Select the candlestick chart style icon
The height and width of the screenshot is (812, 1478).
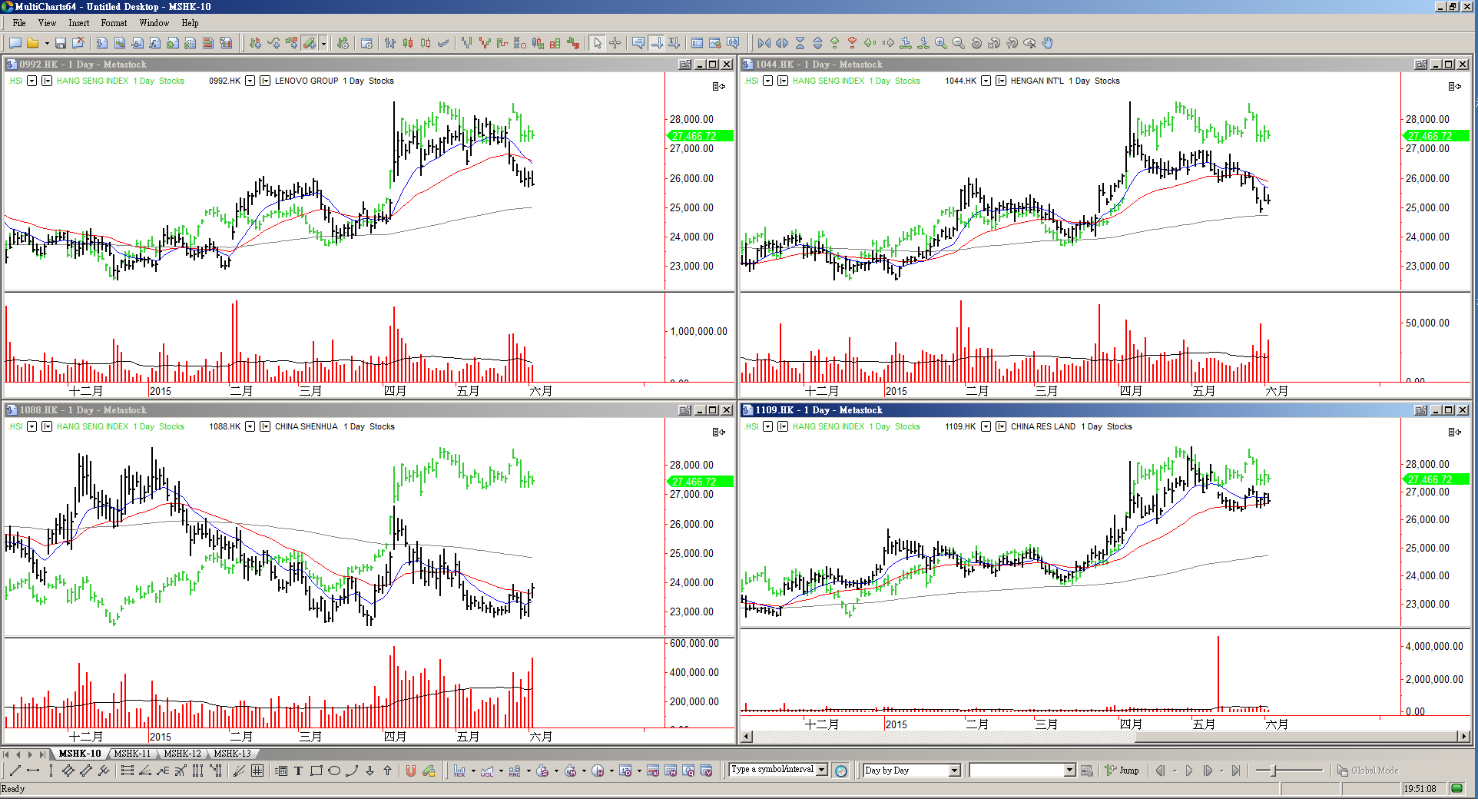[408, 44]
